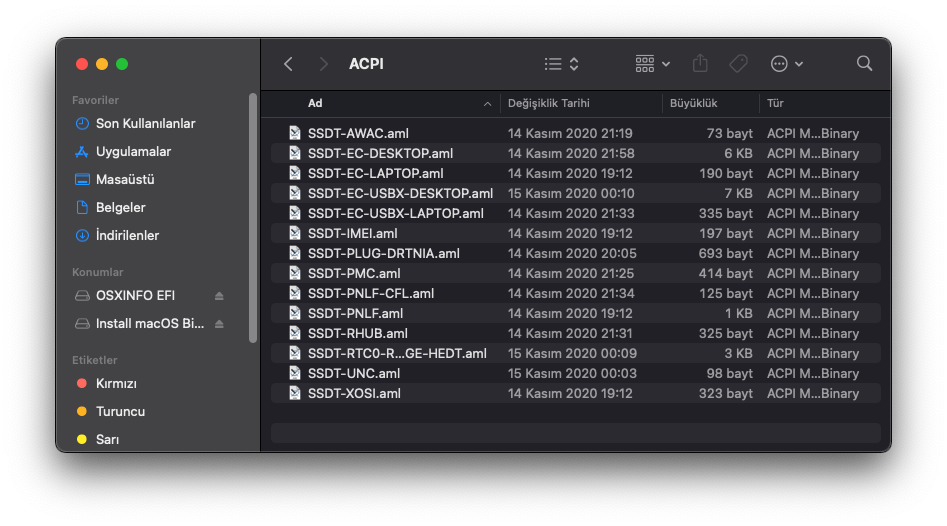Click the Edit Tags toolbar icon
947x526 pixels.
[x=738, y=64]
